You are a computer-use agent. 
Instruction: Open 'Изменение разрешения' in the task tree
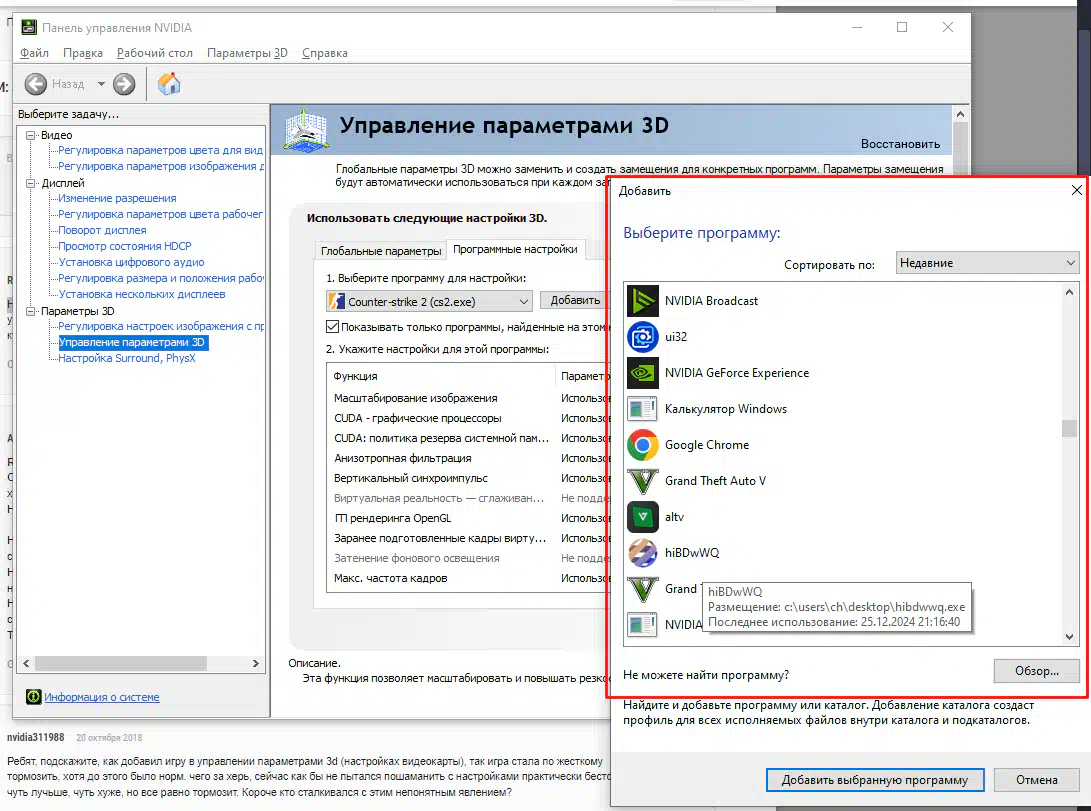click(x=117, y=198)
